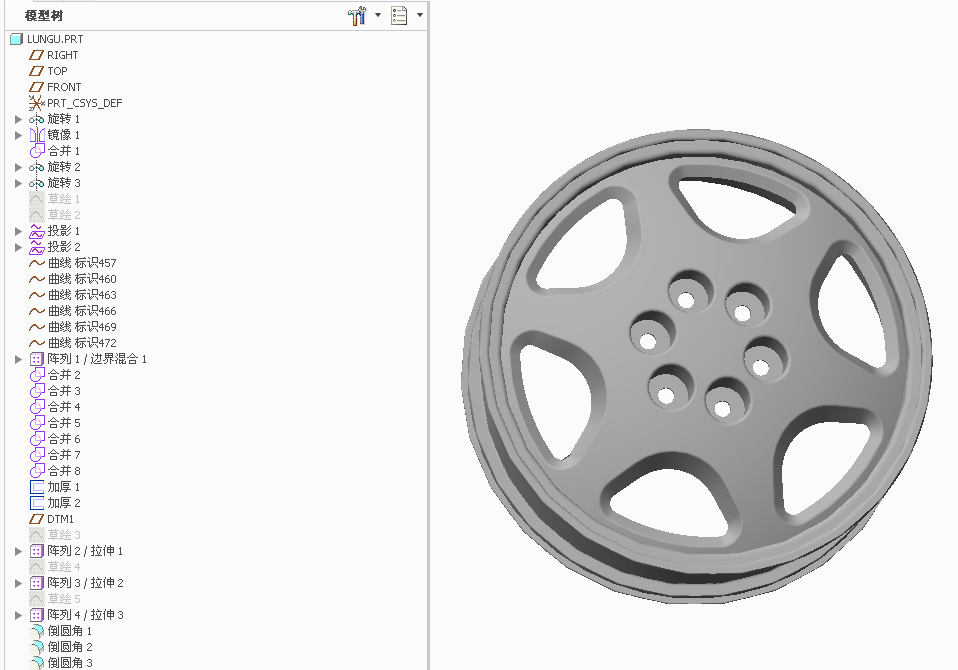Viewport: 958px width, 670px height.
Task: Click the 合并 2 merge icon
Action: 37,375
